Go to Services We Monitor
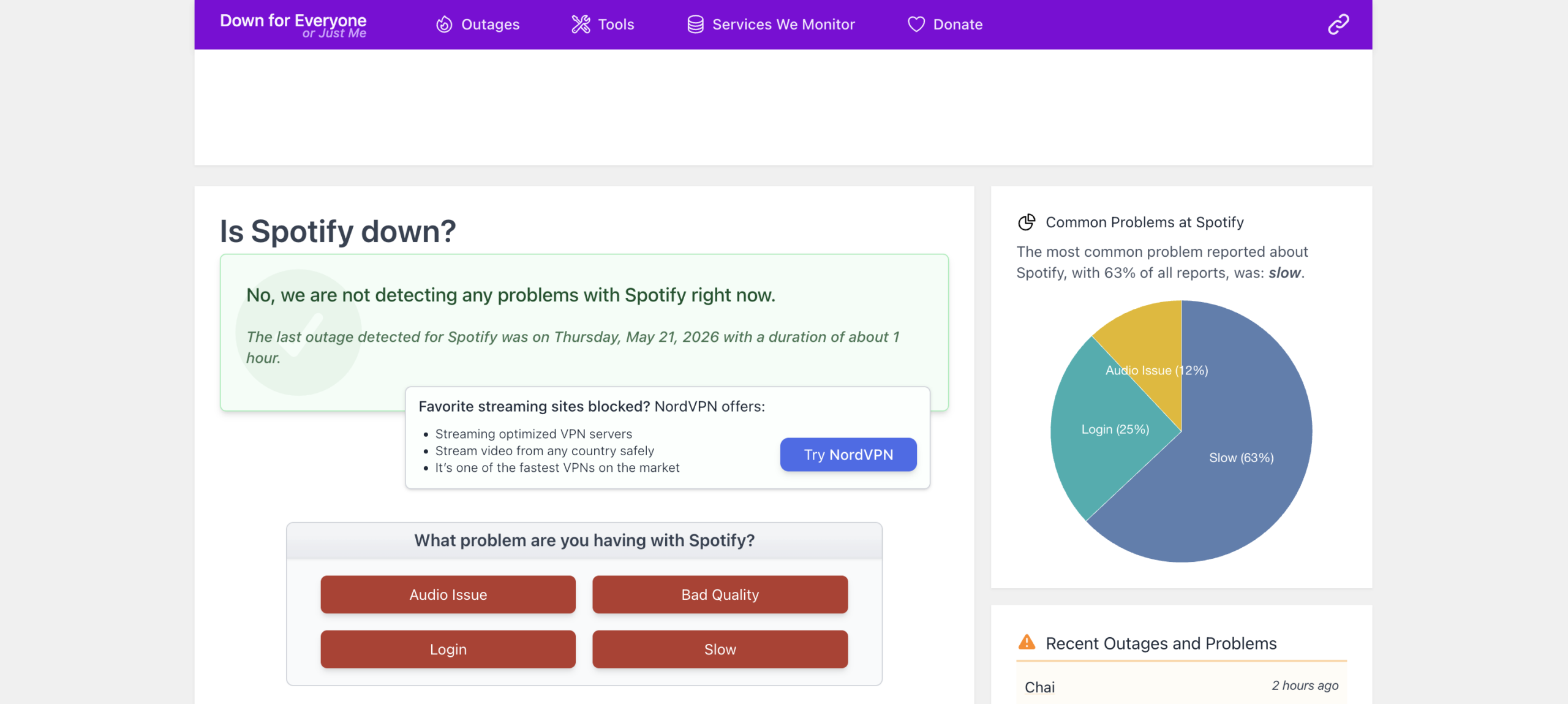Image resolution: width=1568 pixels, height=704 pixels. point(771,25)
